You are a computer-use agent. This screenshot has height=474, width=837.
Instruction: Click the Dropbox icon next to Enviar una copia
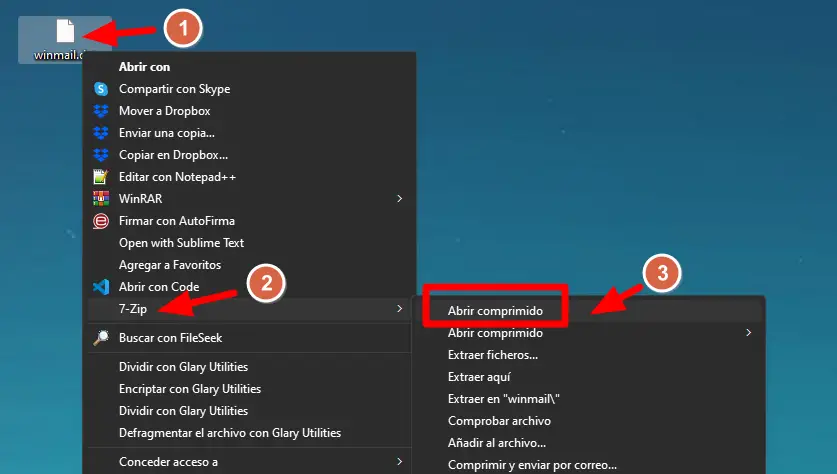coord(101,132)
